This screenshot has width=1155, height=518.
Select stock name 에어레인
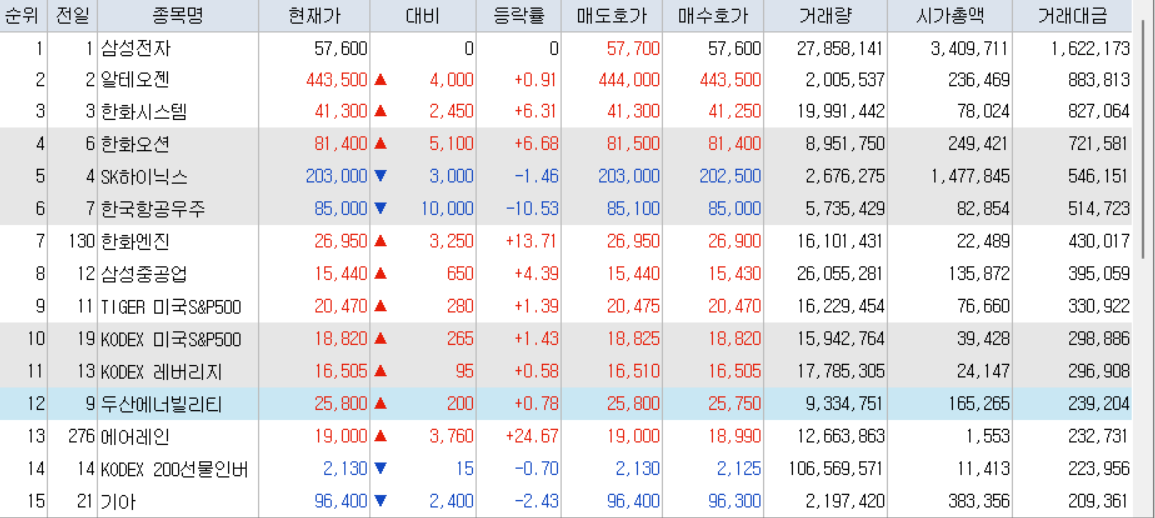point(138,436)
